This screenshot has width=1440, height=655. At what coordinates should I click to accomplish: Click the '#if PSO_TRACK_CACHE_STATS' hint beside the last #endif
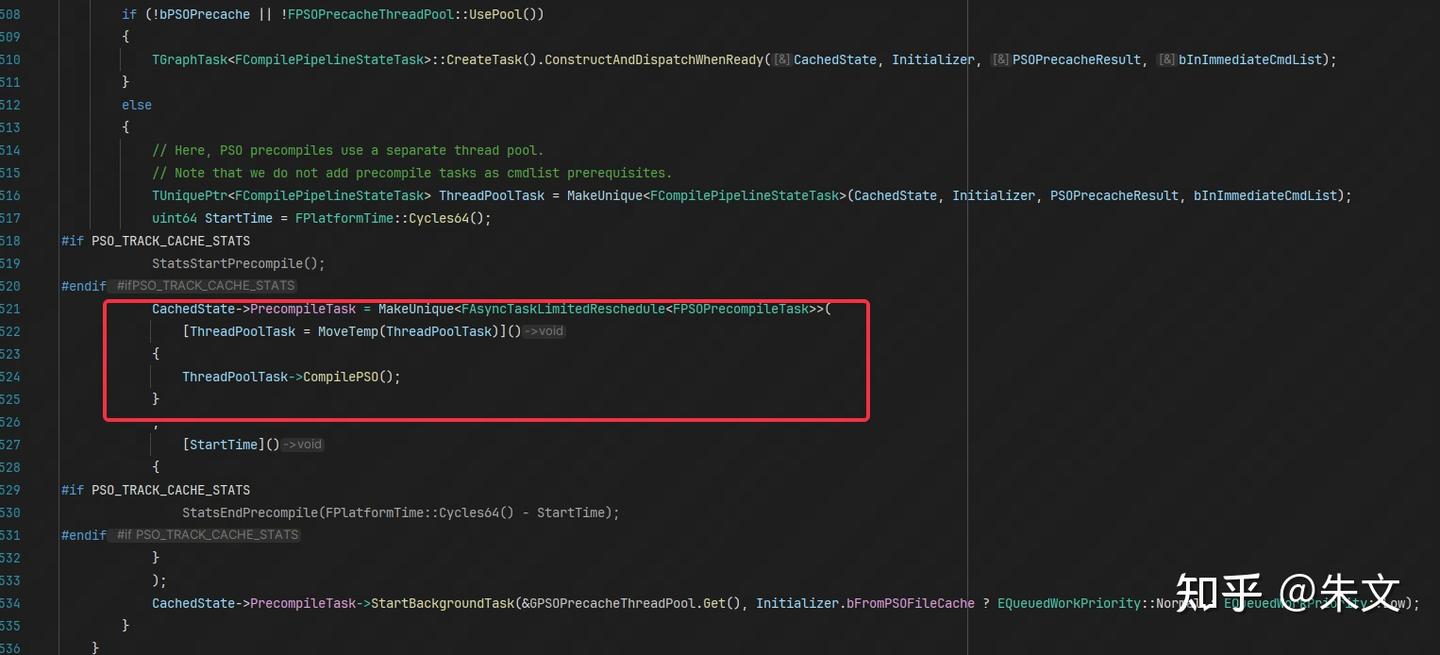pos(207,535)
